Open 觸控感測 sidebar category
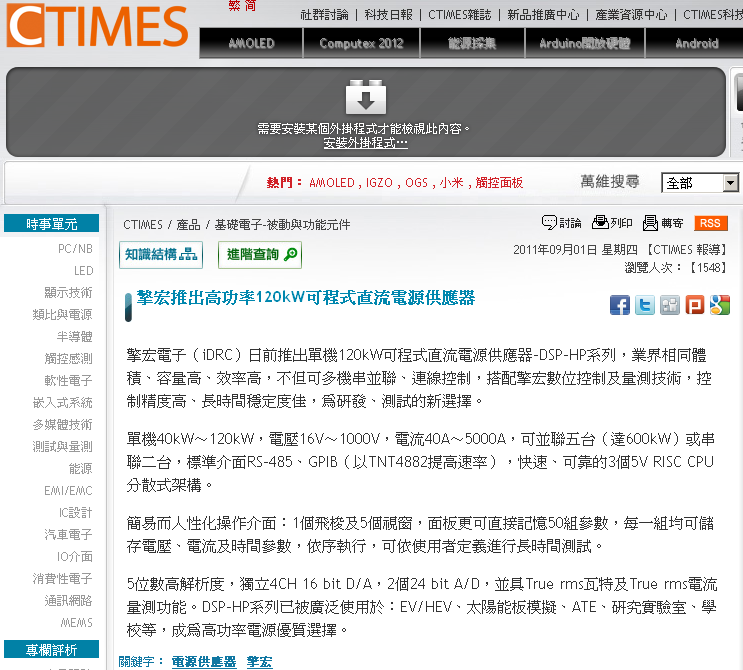743x670 pixels. coord(68,359)
